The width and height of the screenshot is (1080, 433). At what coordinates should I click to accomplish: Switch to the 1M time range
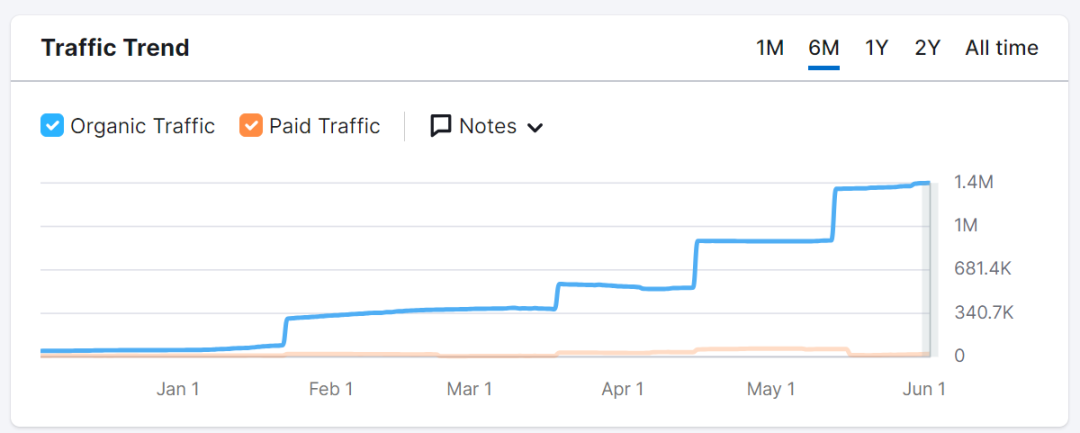[x=770, y=48]
